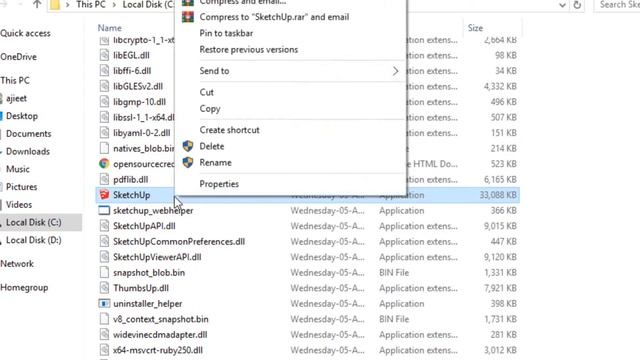Click the 33,088 KB size value

(498, 195)
